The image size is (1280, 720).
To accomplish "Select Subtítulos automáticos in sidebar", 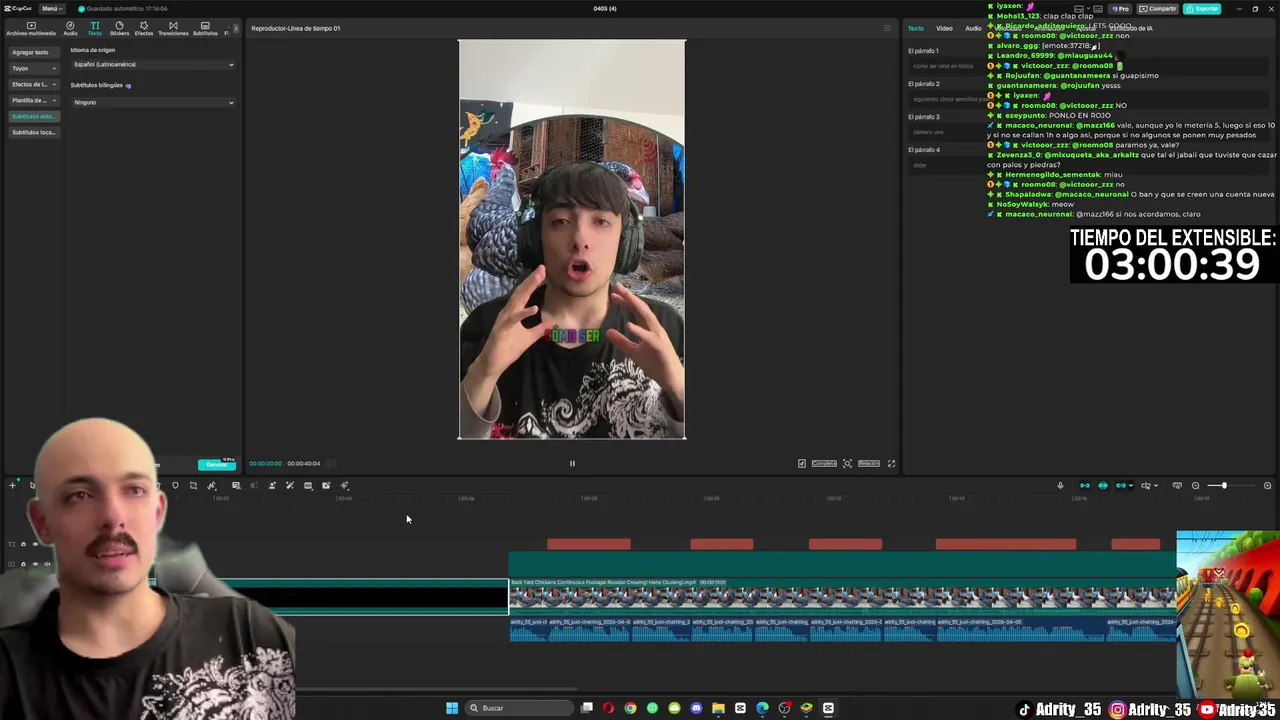I will (x=33, y=116).
